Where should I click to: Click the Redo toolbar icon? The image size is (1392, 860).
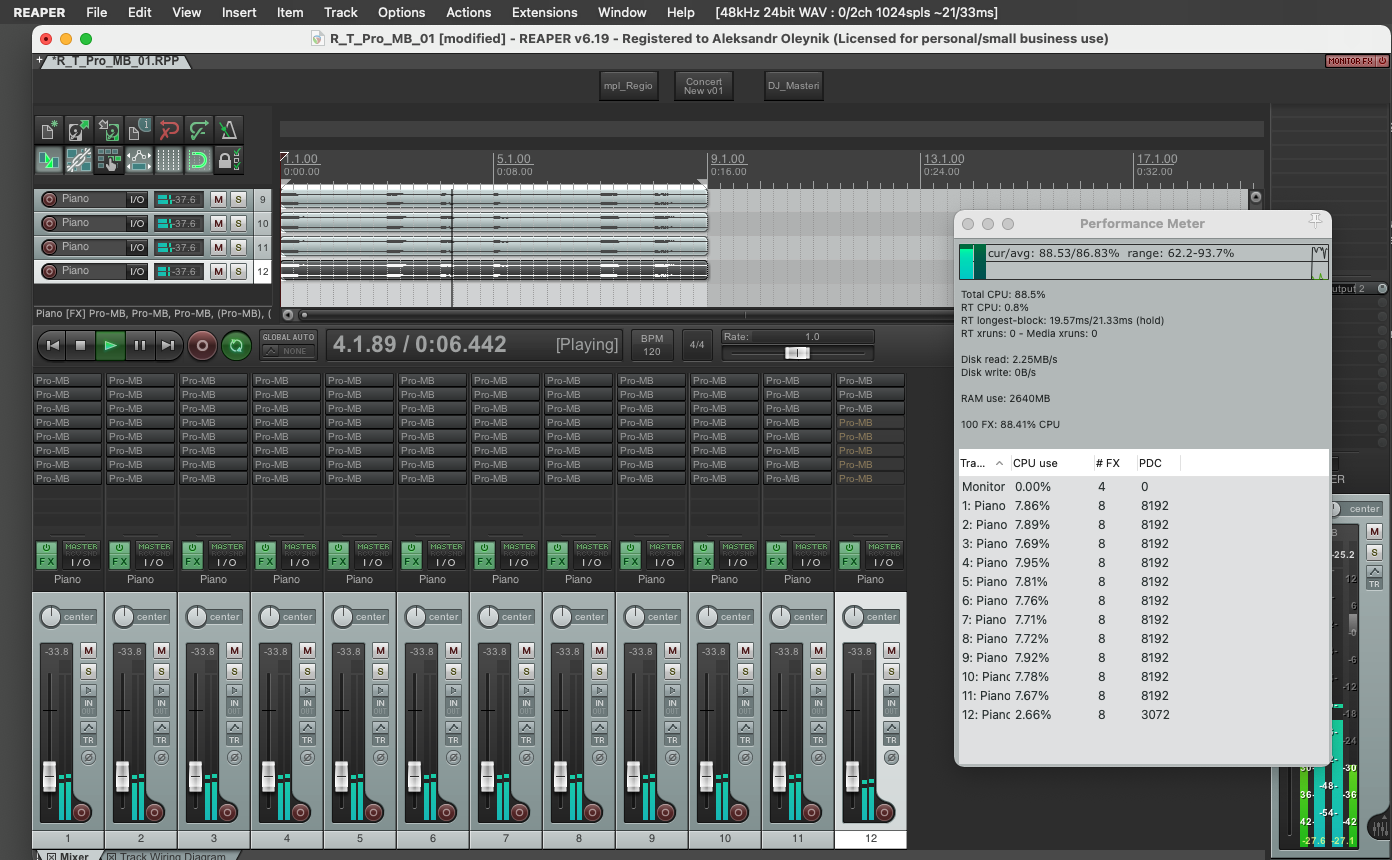click(x=199, y=130)
